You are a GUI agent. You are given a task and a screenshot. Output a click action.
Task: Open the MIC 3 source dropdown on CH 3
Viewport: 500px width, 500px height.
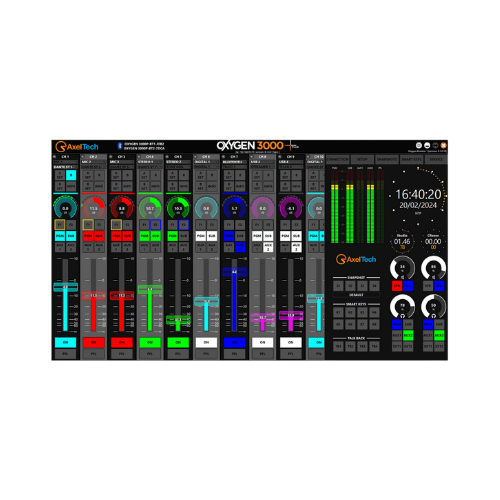[122, 162]
